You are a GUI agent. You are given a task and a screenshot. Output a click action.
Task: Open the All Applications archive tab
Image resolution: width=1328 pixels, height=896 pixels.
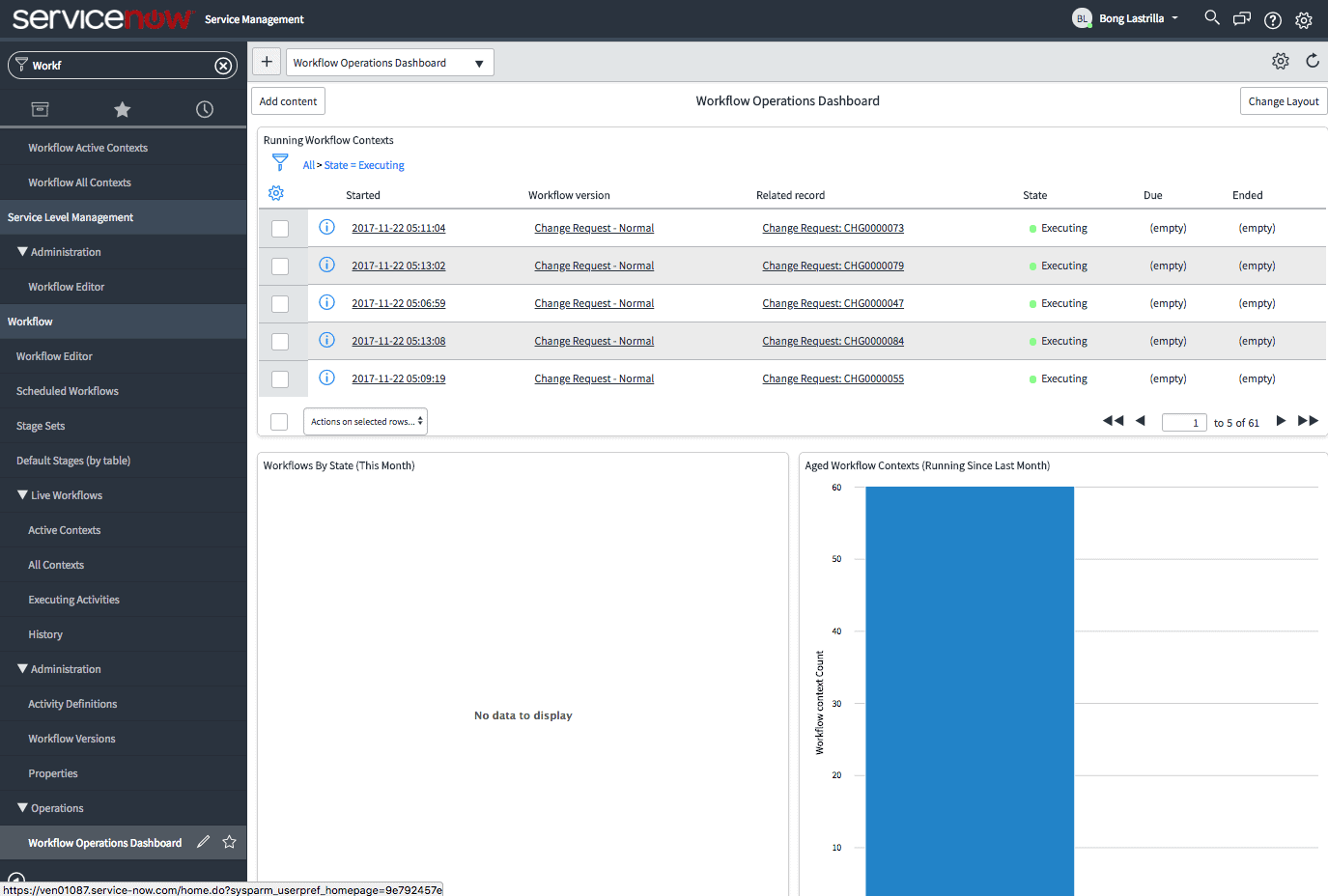click(x=40, y=109)
